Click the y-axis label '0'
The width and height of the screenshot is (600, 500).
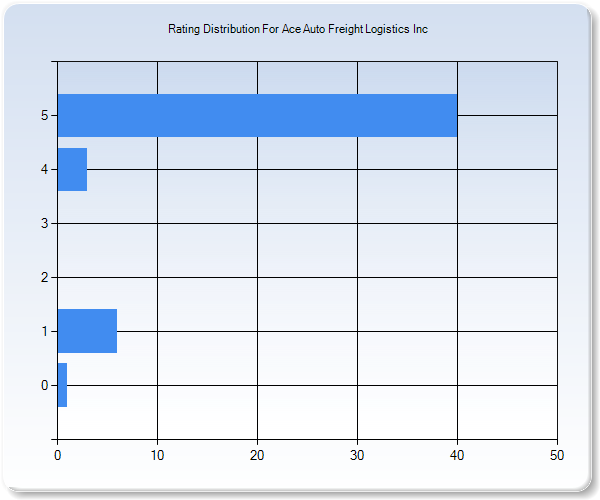(44, 385)
